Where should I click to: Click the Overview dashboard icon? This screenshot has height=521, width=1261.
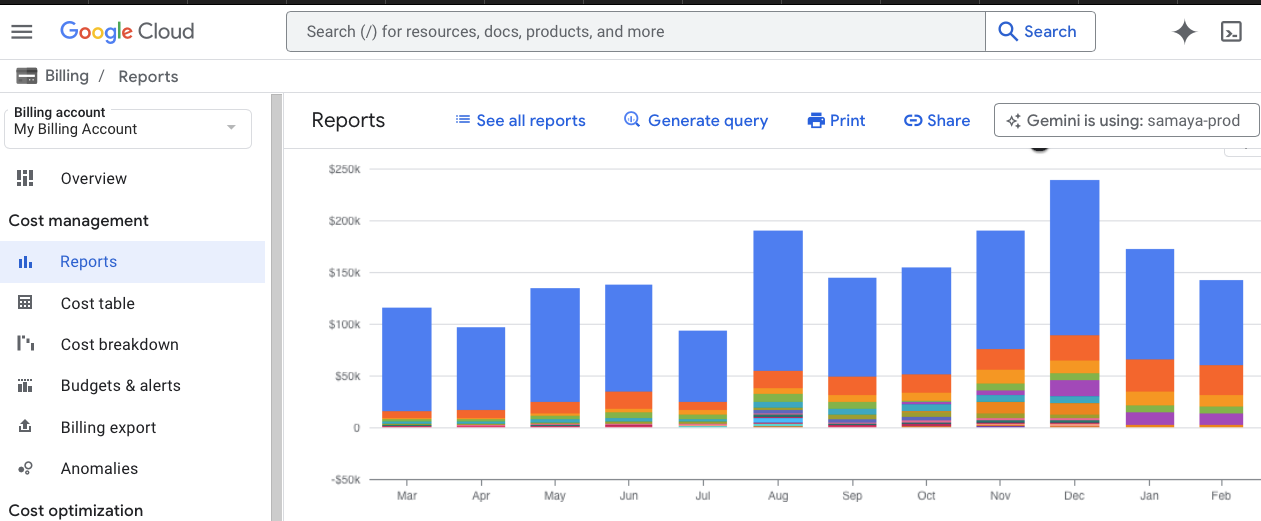[x=26, y=178]
